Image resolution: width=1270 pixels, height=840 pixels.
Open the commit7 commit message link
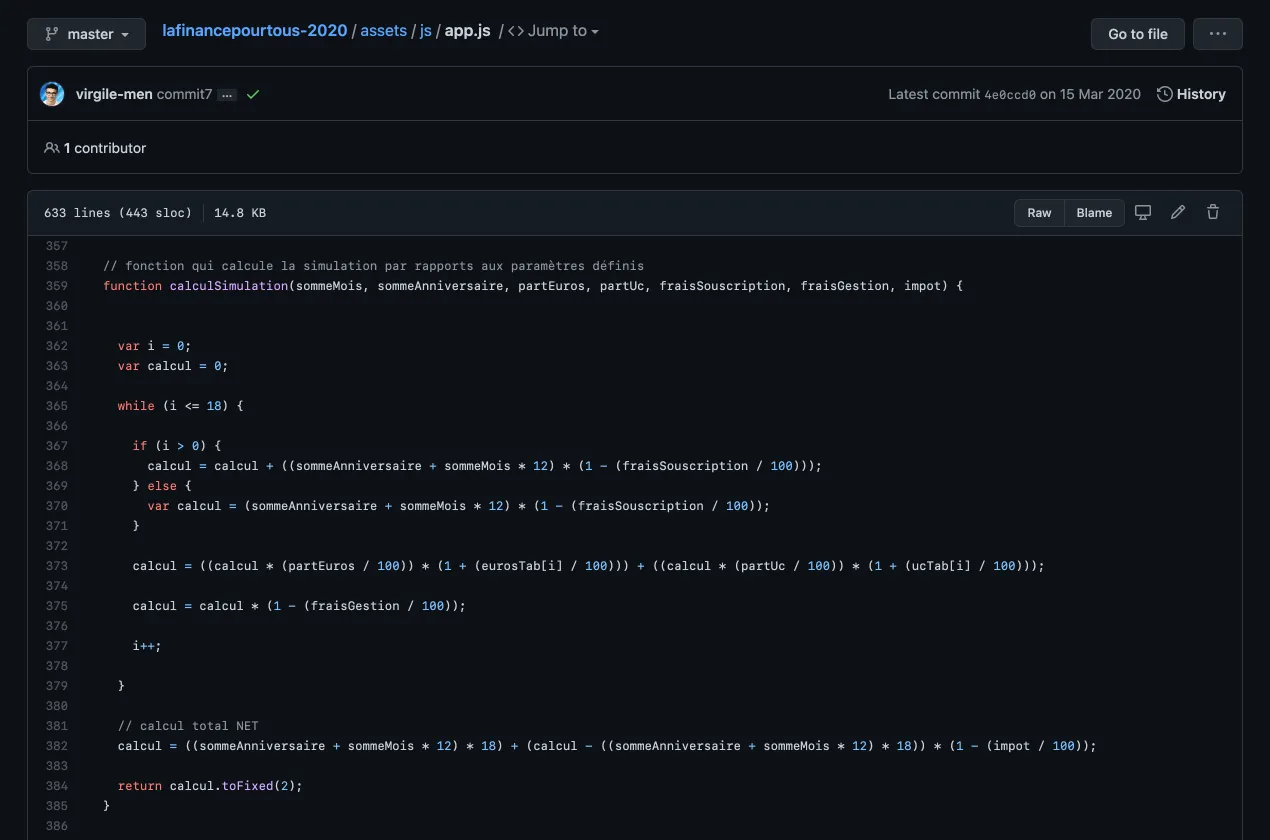(184, 94)
